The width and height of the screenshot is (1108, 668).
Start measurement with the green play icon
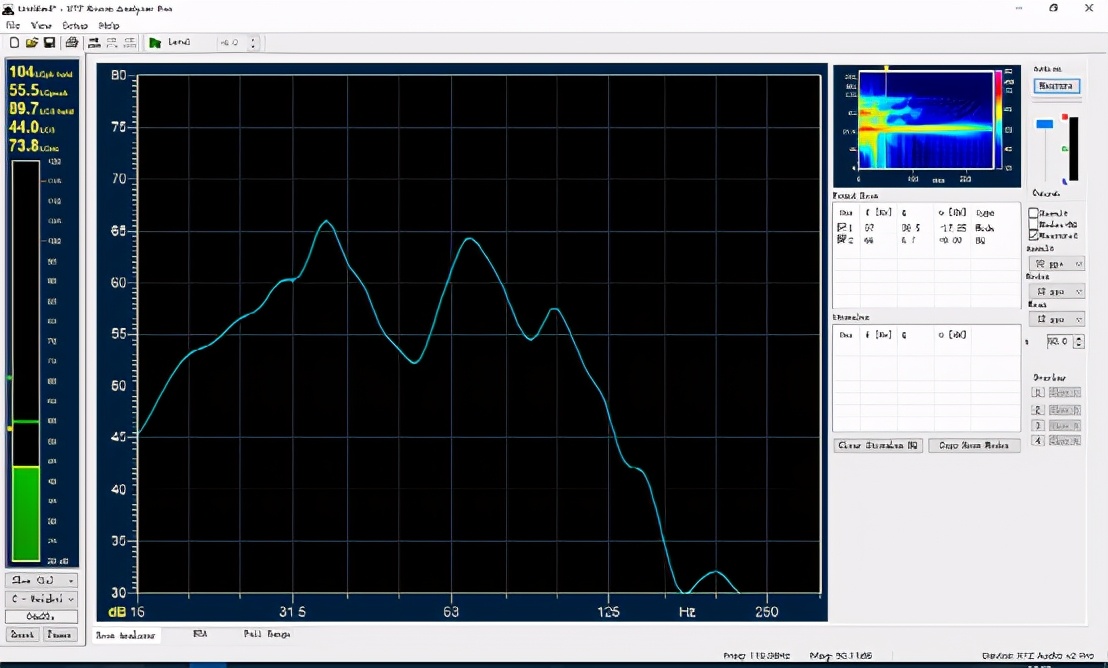pos(155,42)
